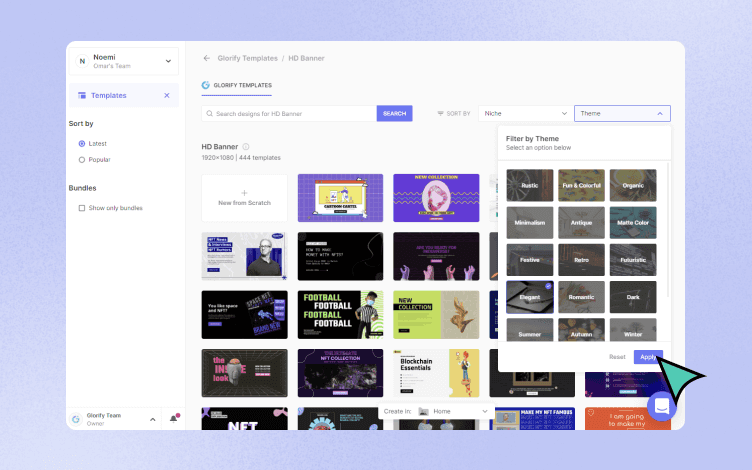The width and height of the screenshot is (752, 470).
Task: Click Apply in theme filter
Action: [x=648, y=357]
